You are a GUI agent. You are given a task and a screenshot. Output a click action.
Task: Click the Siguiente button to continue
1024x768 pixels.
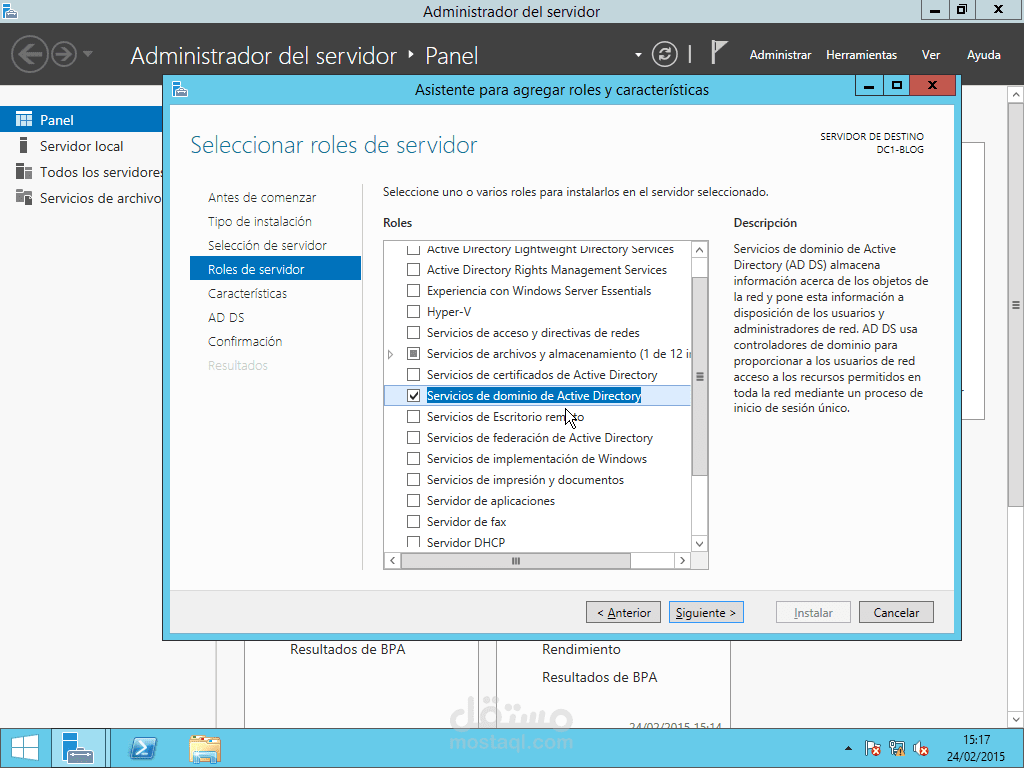(706, 611)
